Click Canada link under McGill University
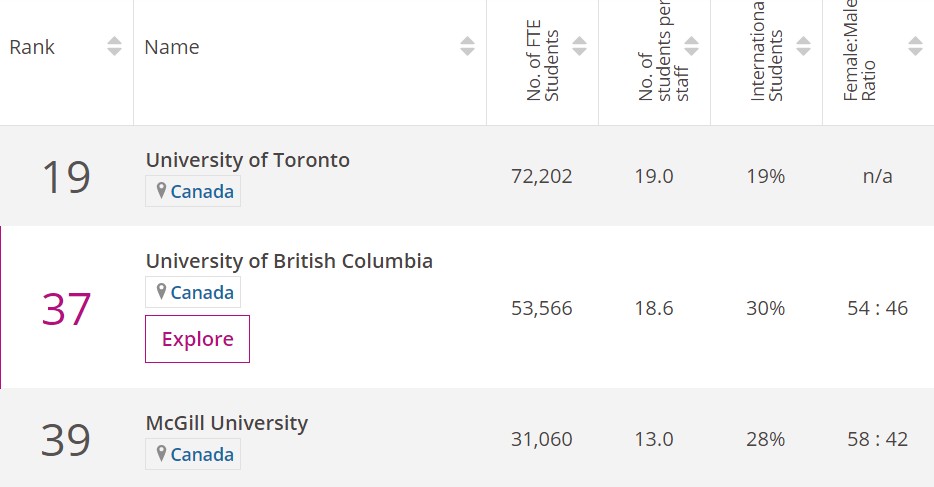The image size is (934, 487). click(x=202, y=455)
